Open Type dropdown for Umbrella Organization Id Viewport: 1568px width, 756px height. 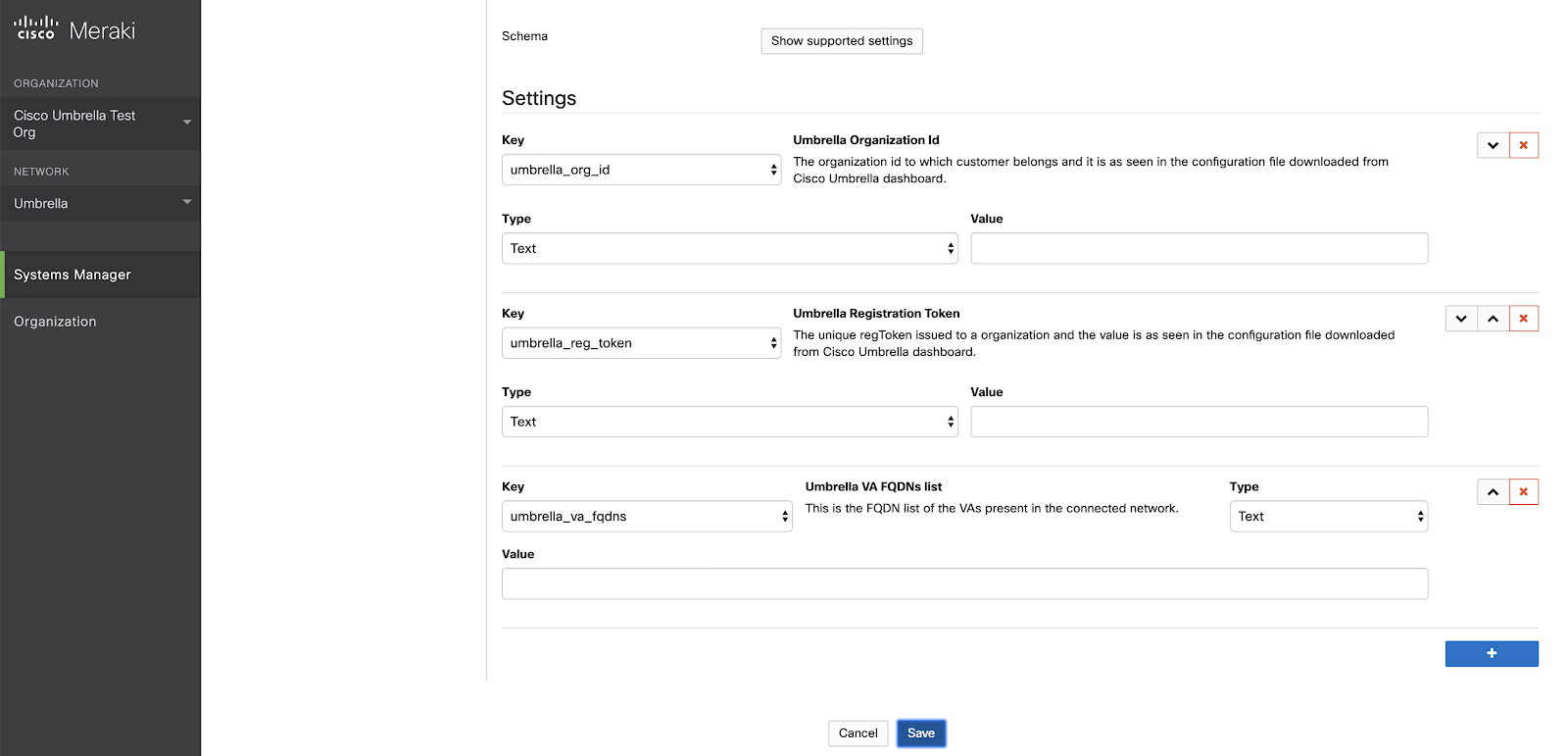click(730, 248)
